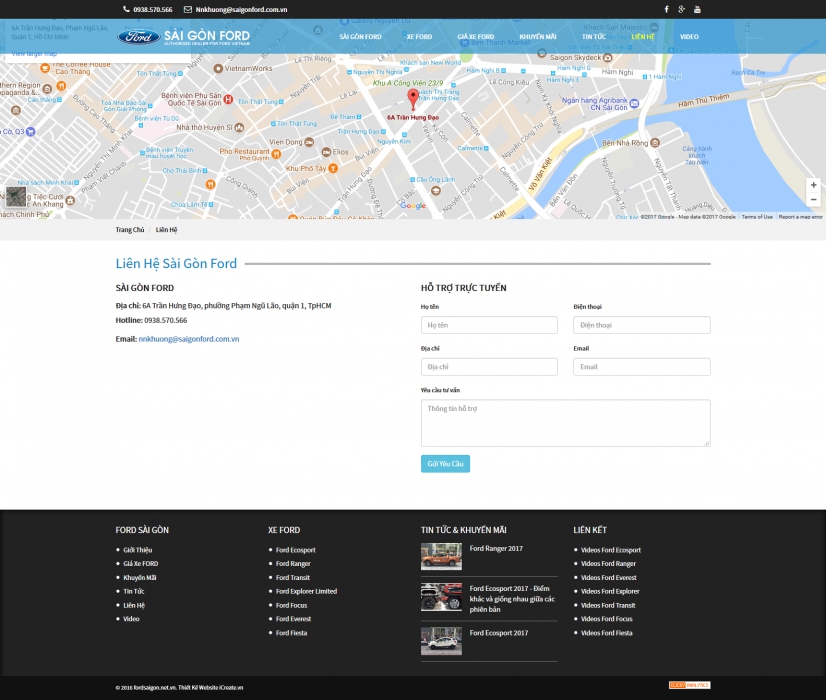Open Ford Transit footer link
Image resolution: width=826 pixels, height=700 pixels.
click(293, 577)
